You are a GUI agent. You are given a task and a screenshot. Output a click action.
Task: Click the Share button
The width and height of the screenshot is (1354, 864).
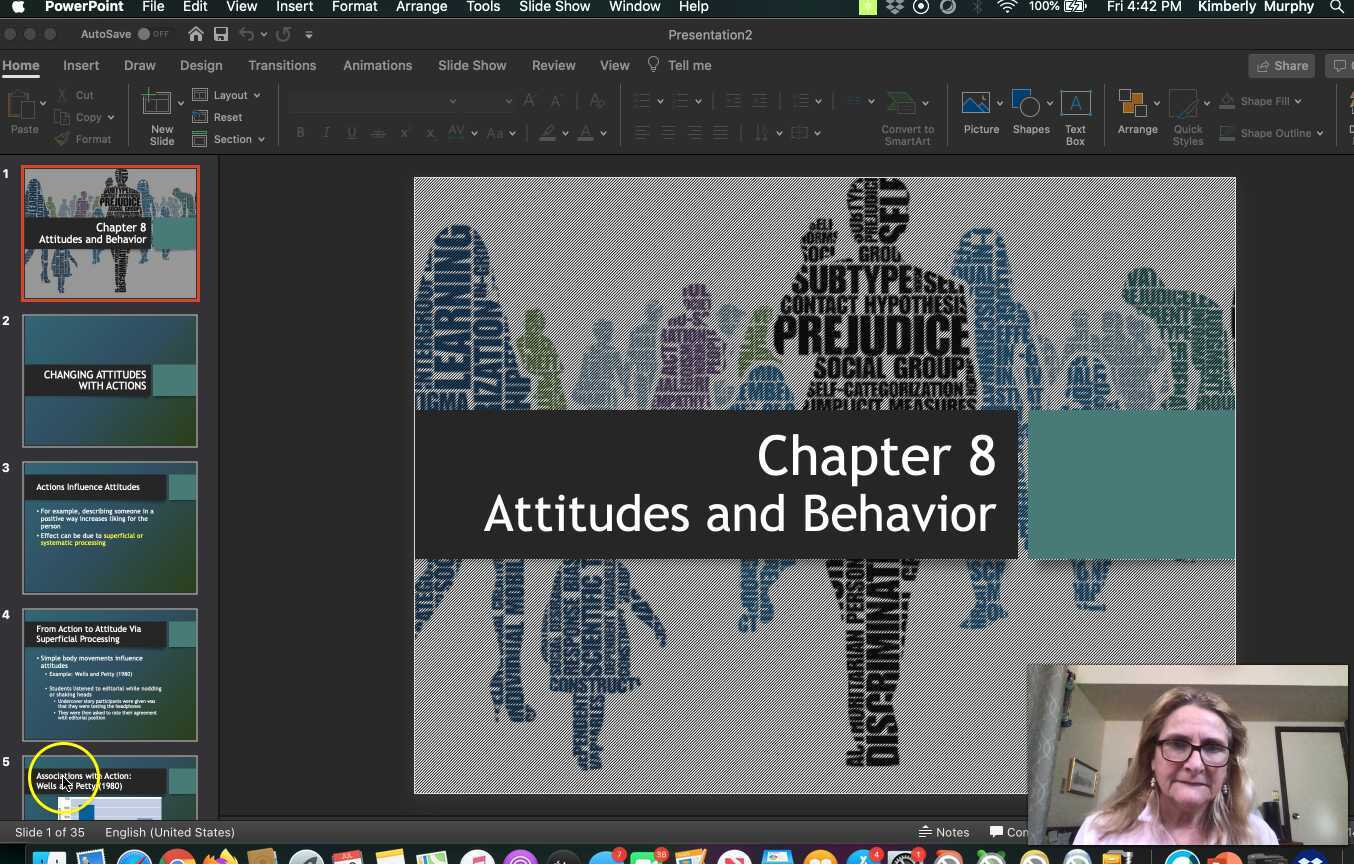1281,65
